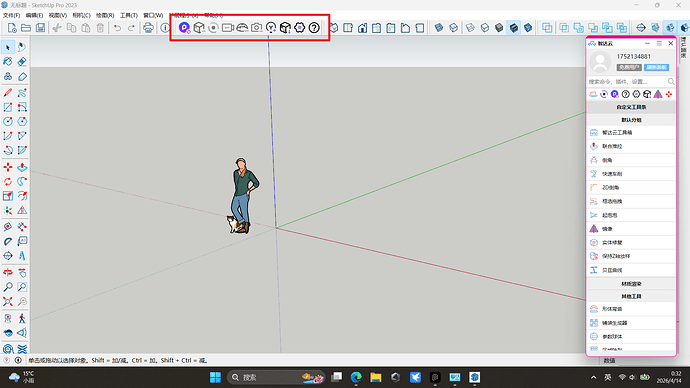Open the 绘图(R) menu

(105, 15)
